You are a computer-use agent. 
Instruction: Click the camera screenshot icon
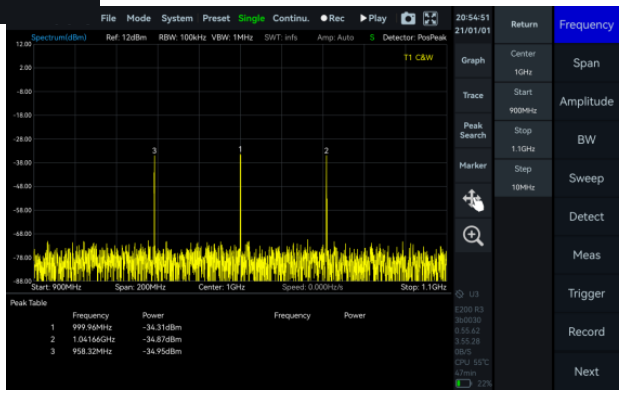coord(408,18)
